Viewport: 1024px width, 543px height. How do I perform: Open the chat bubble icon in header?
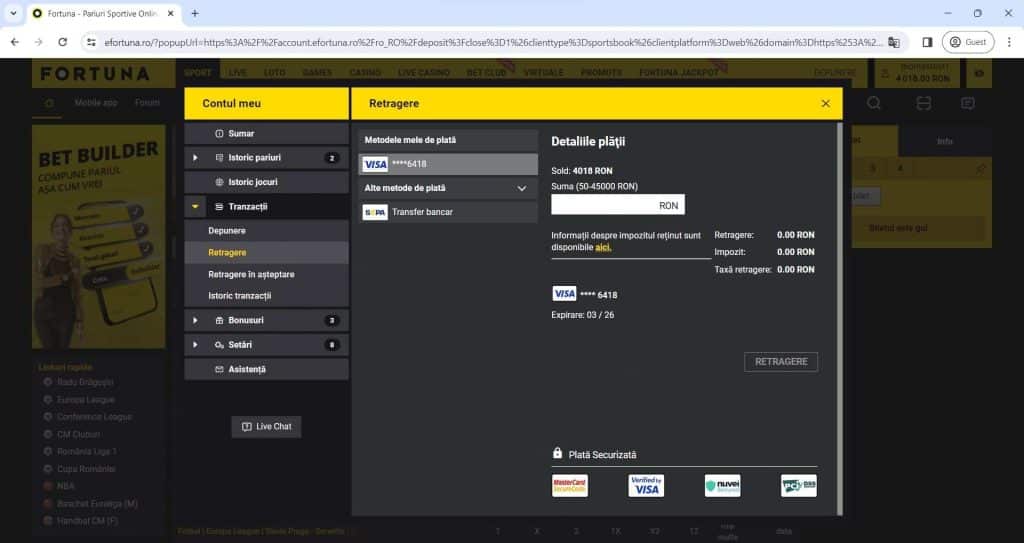tap(968, 103)
